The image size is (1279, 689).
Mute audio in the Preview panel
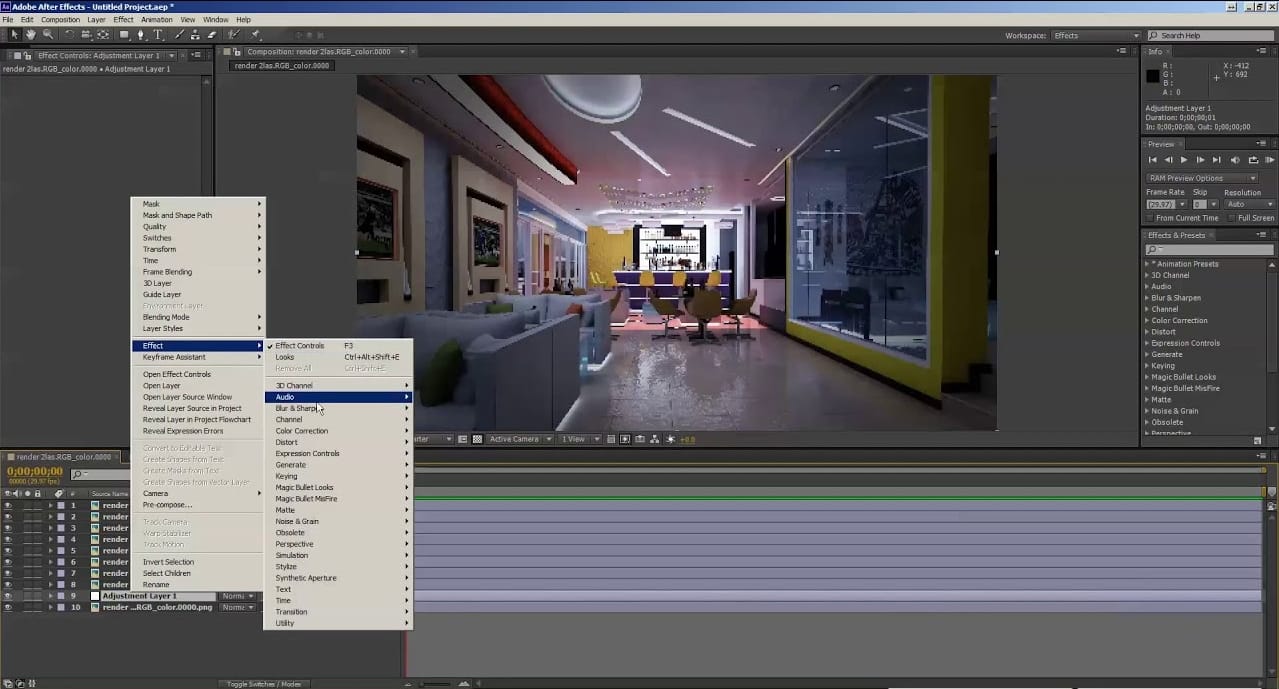point(1235,160)
